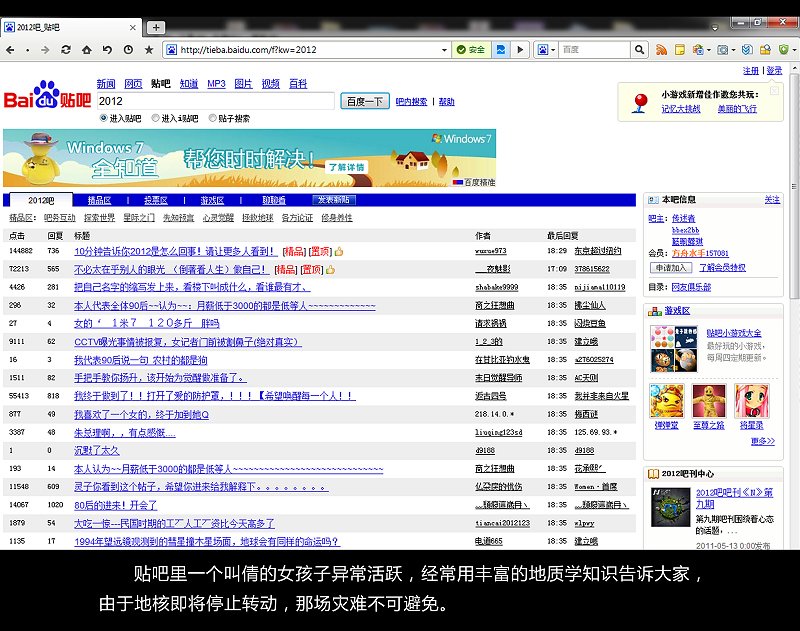The image size is (800, 631).
Task: Switch to the 游戏区 tab
Action: [213, 200]
